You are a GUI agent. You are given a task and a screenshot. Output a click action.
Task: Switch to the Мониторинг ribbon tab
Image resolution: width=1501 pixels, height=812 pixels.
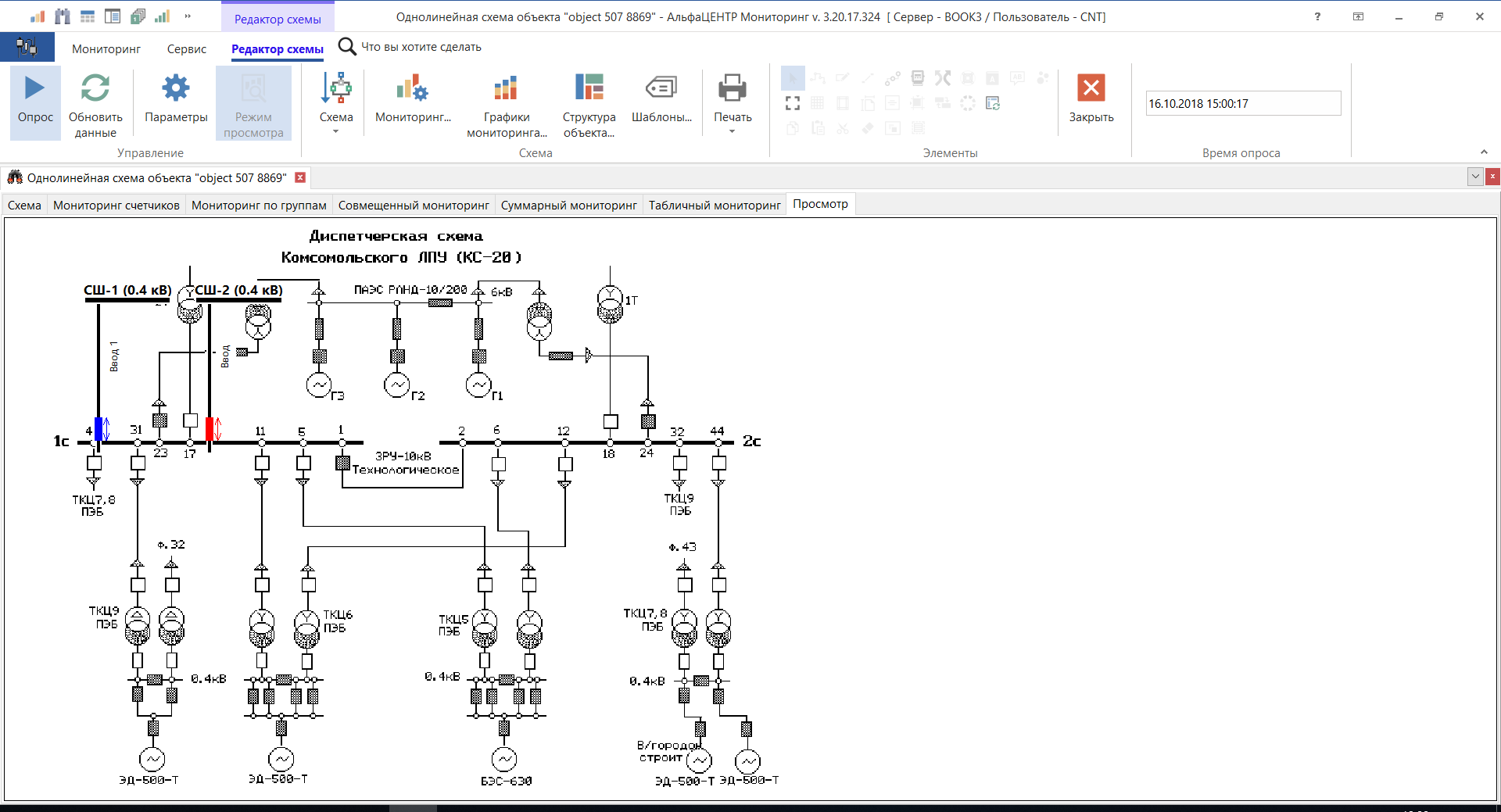[106, 48]
